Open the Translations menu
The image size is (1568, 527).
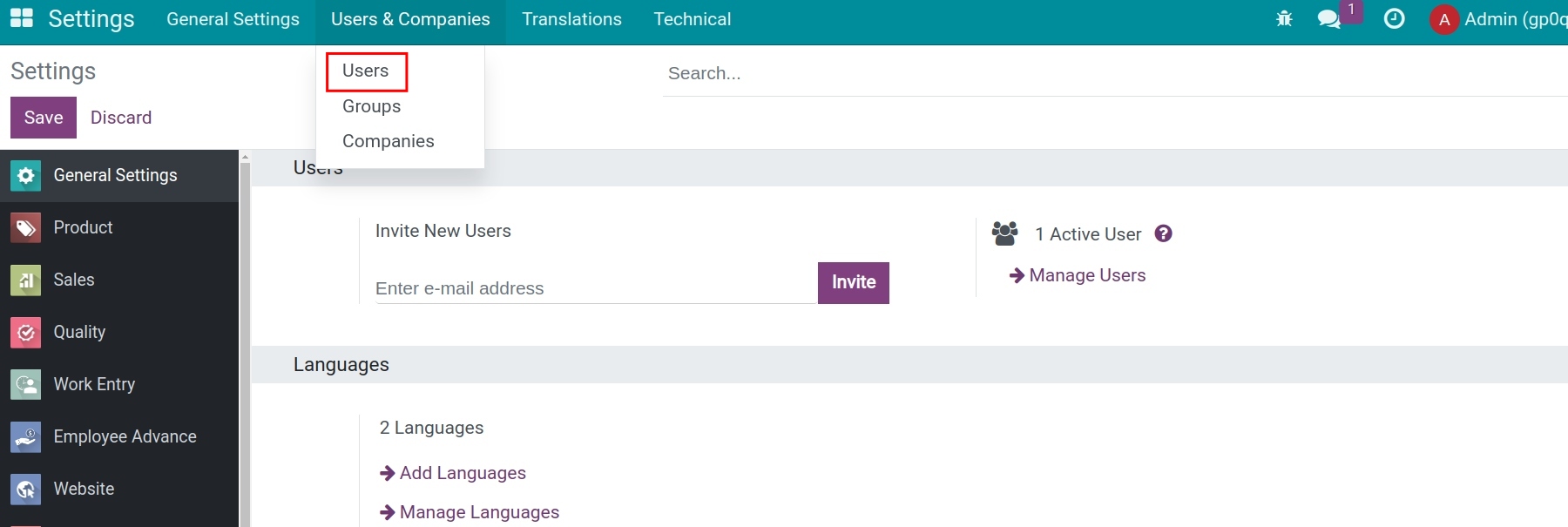[571, 19]
